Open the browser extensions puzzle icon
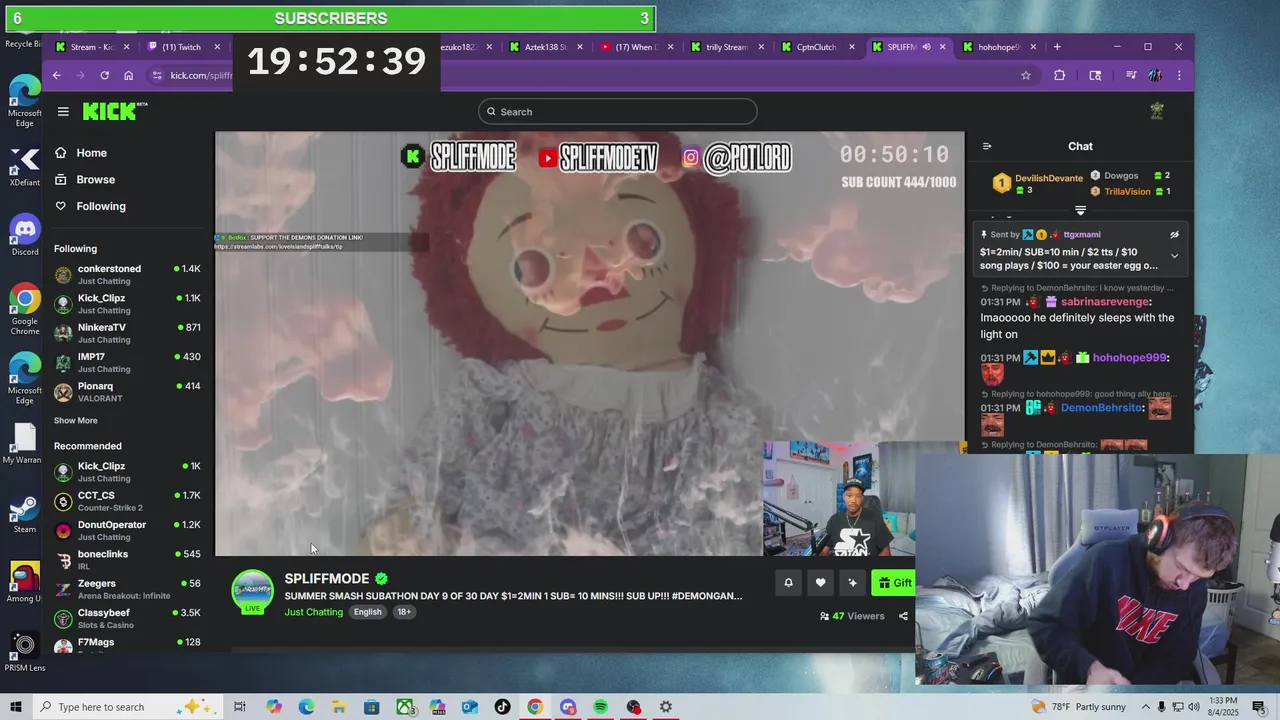 (x=1060, y=75)
